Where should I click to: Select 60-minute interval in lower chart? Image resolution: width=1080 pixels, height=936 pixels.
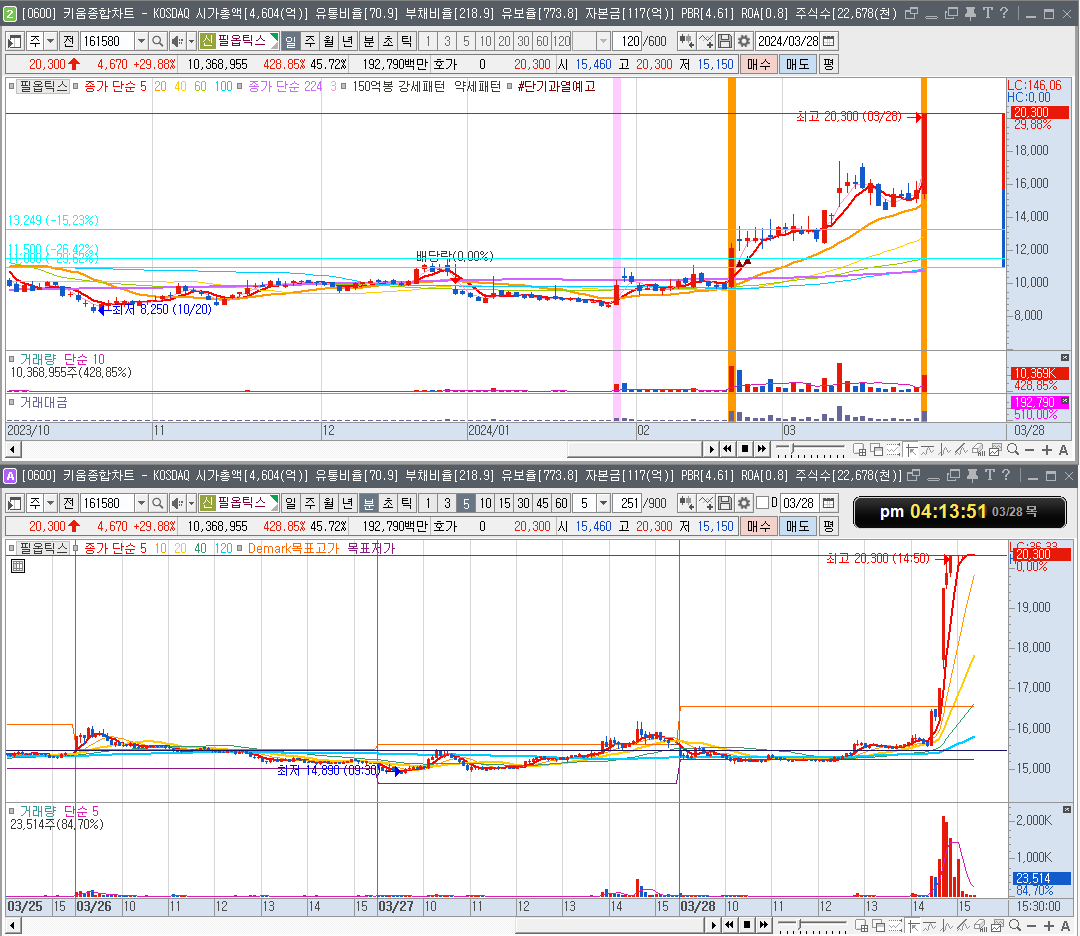(x=561, y=503)
